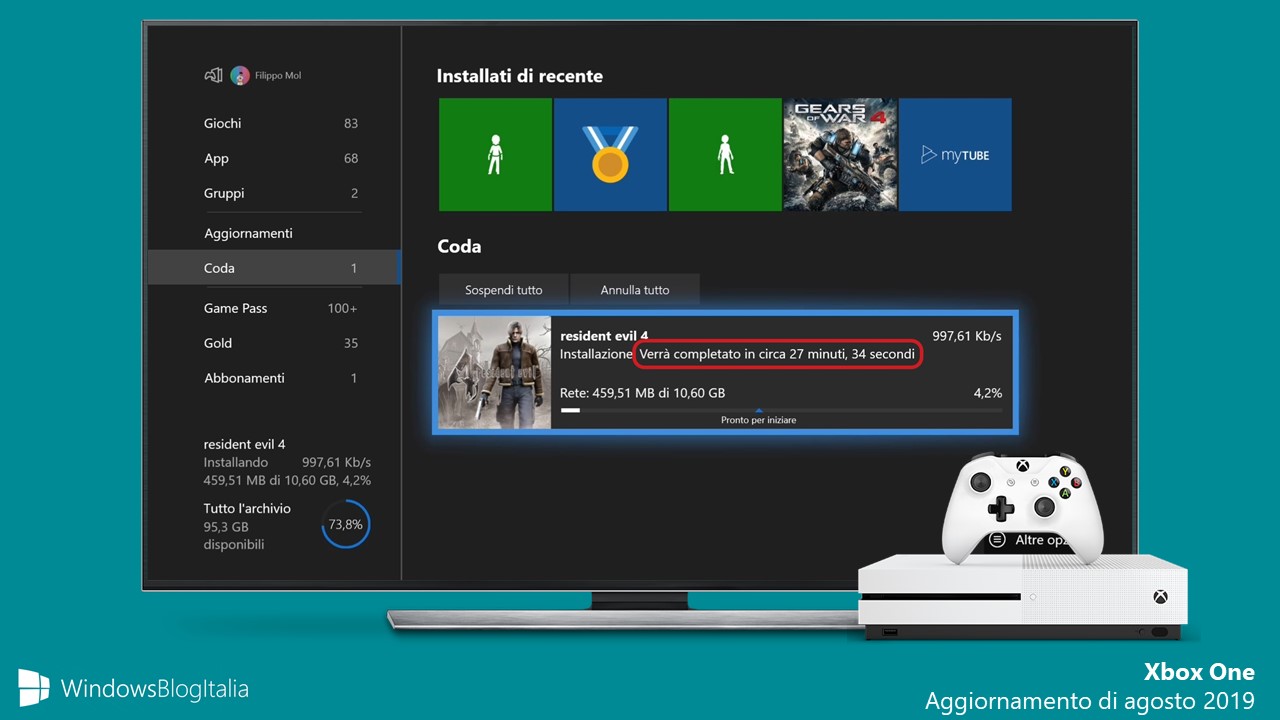Open the Giochi section in sidebar
This screenshot has height=720, width=1280.
point(274,123)
